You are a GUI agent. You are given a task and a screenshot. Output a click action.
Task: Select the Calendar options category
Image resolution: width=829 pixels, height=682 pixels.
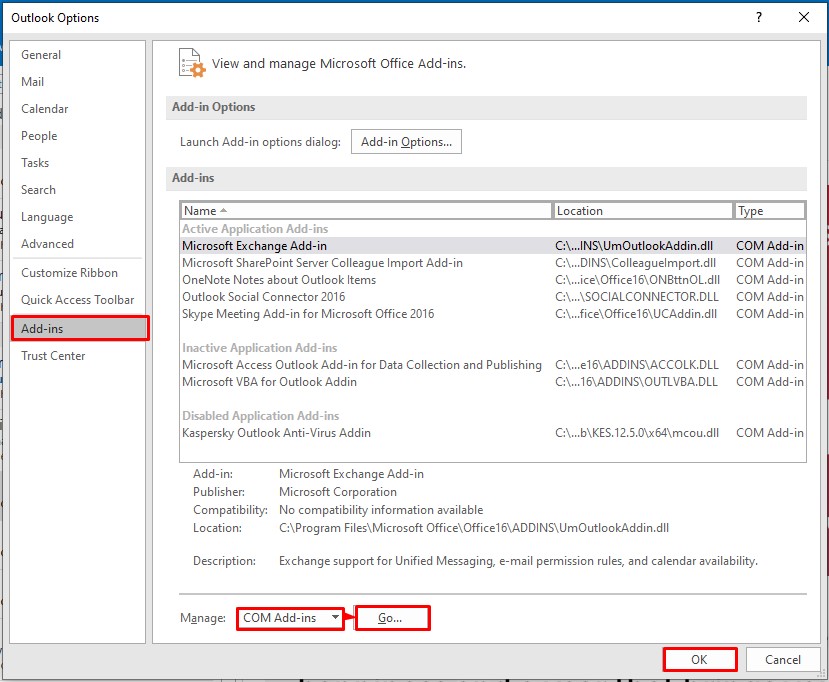tap(45, 109)
